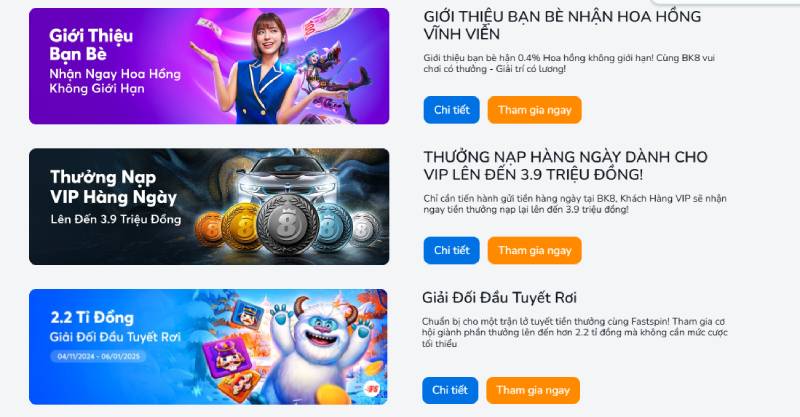The height and width of the screenshot is (417, 800).
Task: Click Tham gia ngay for VIP deposit bonus
Action: 534,251
